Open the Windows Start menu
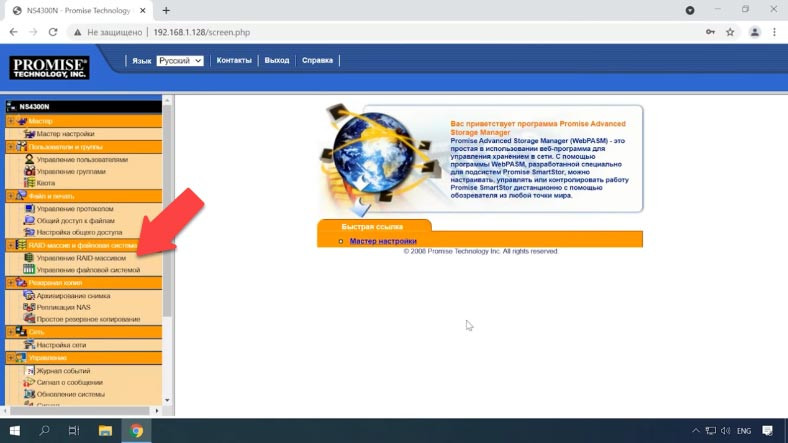Screen dimensions: 788x443 (x=15, y=430)
